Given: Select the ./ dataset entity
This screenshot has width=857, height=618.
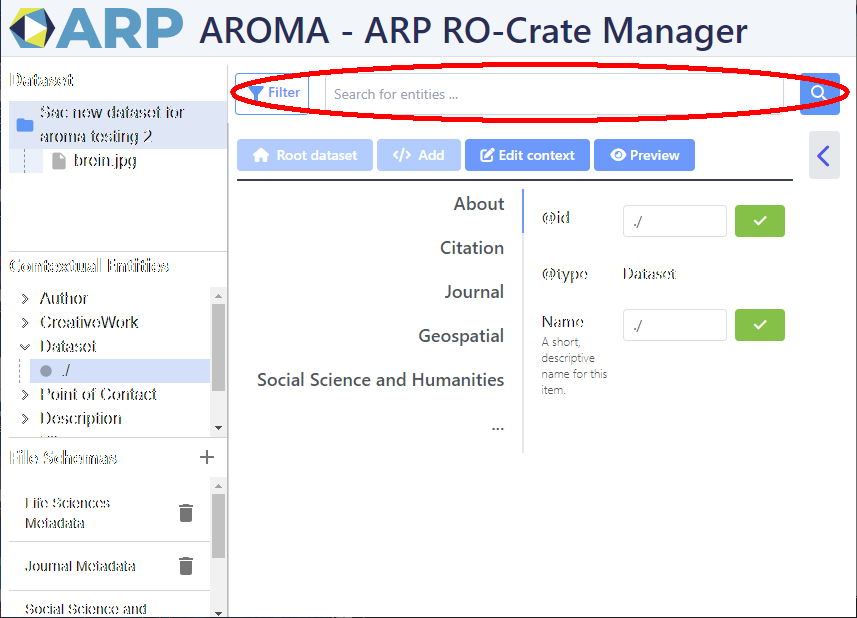Looking at the screenshot, I should point(120,371).
